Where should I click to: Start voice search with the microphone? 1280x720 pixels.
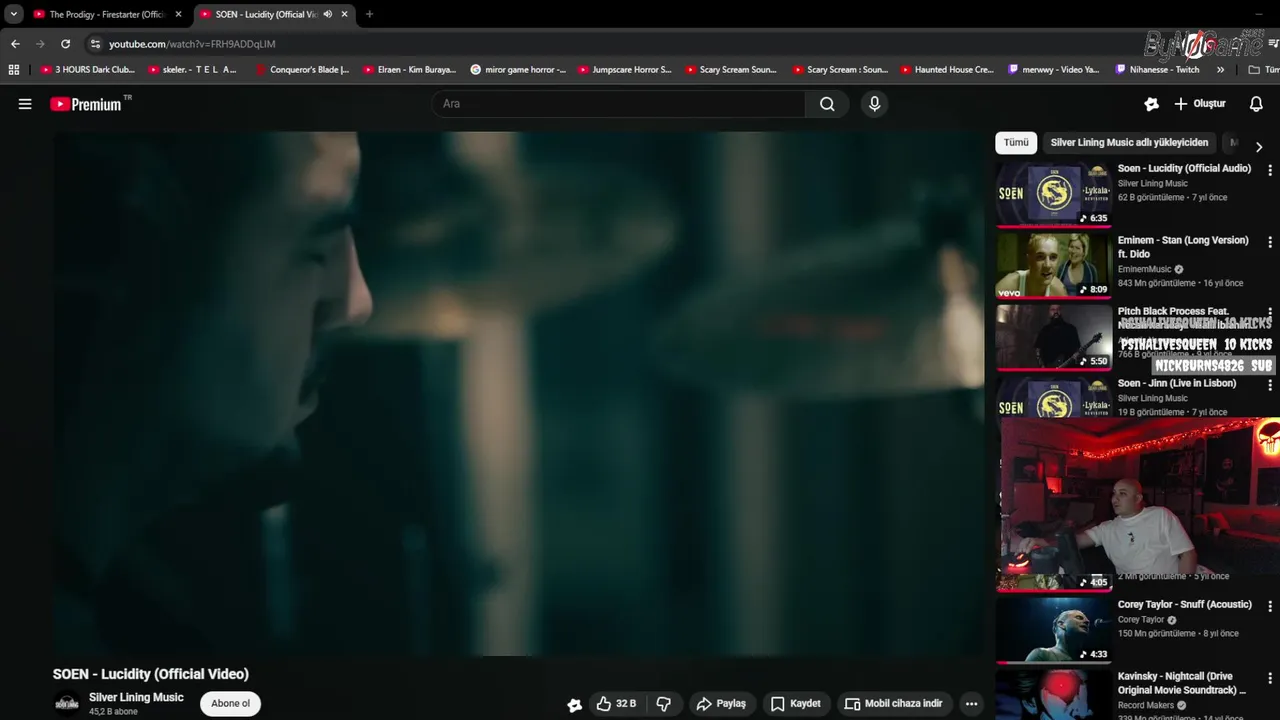tap(875, 104)
